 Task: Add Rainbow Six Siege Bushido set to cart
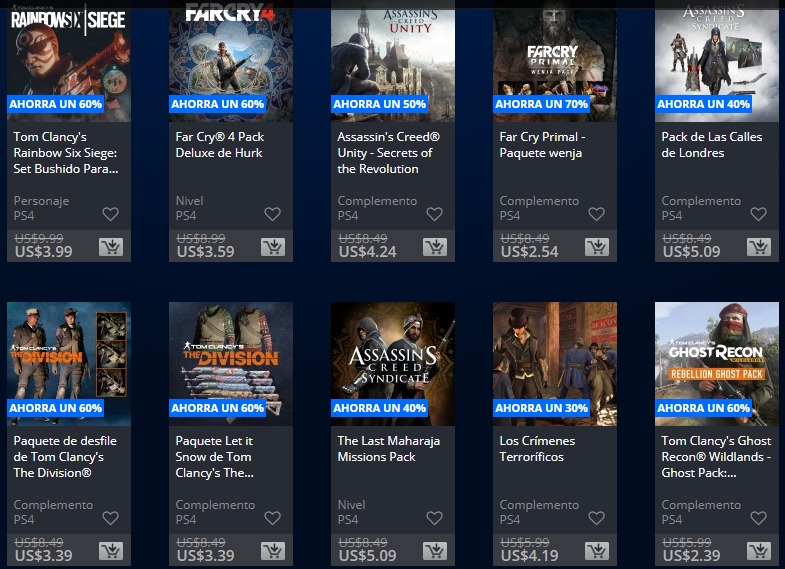(111, 247)
